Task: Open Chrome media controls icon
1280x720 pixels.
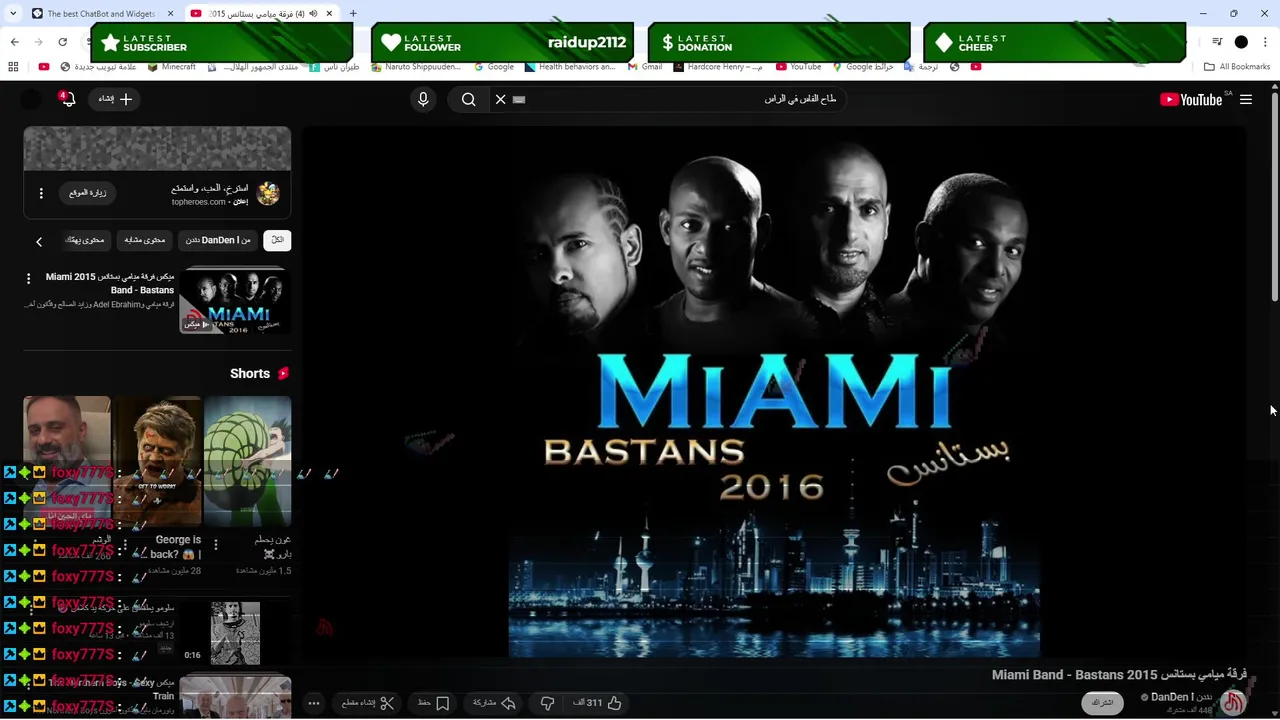Action: (1217, 42)
